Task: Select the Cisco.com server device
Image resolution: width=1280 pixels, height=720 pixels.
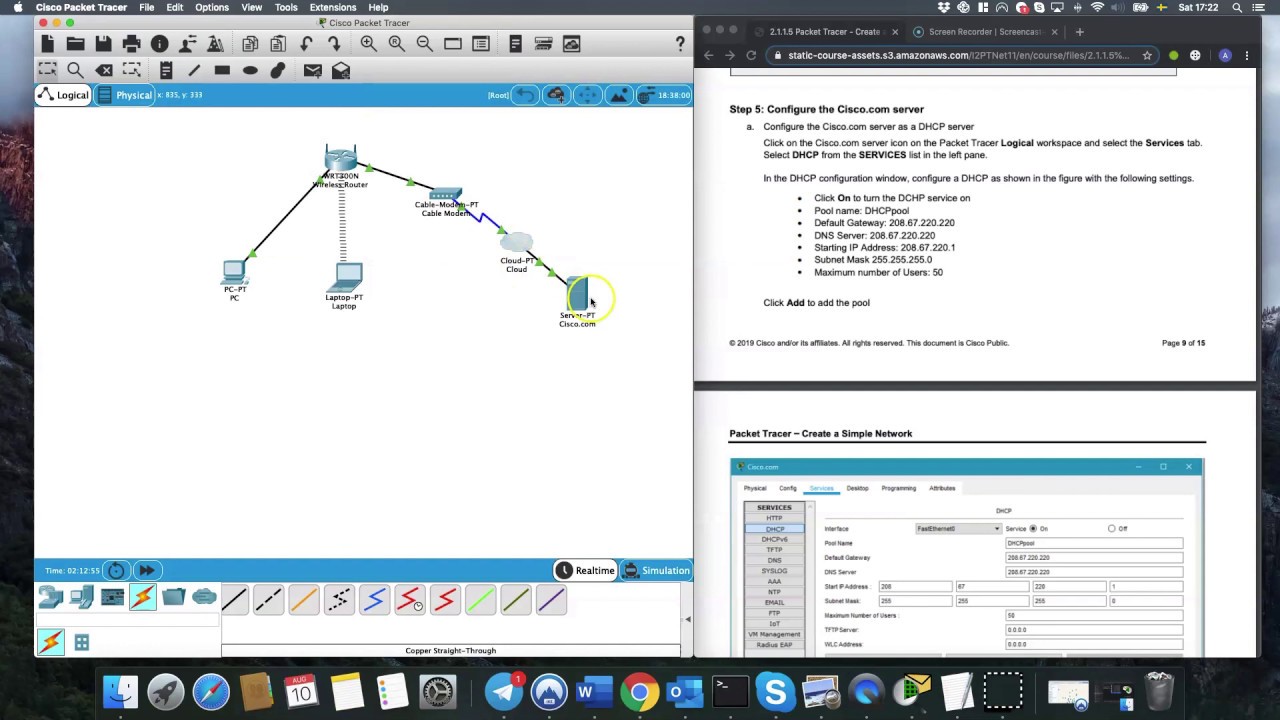Action: coord(578,294)
